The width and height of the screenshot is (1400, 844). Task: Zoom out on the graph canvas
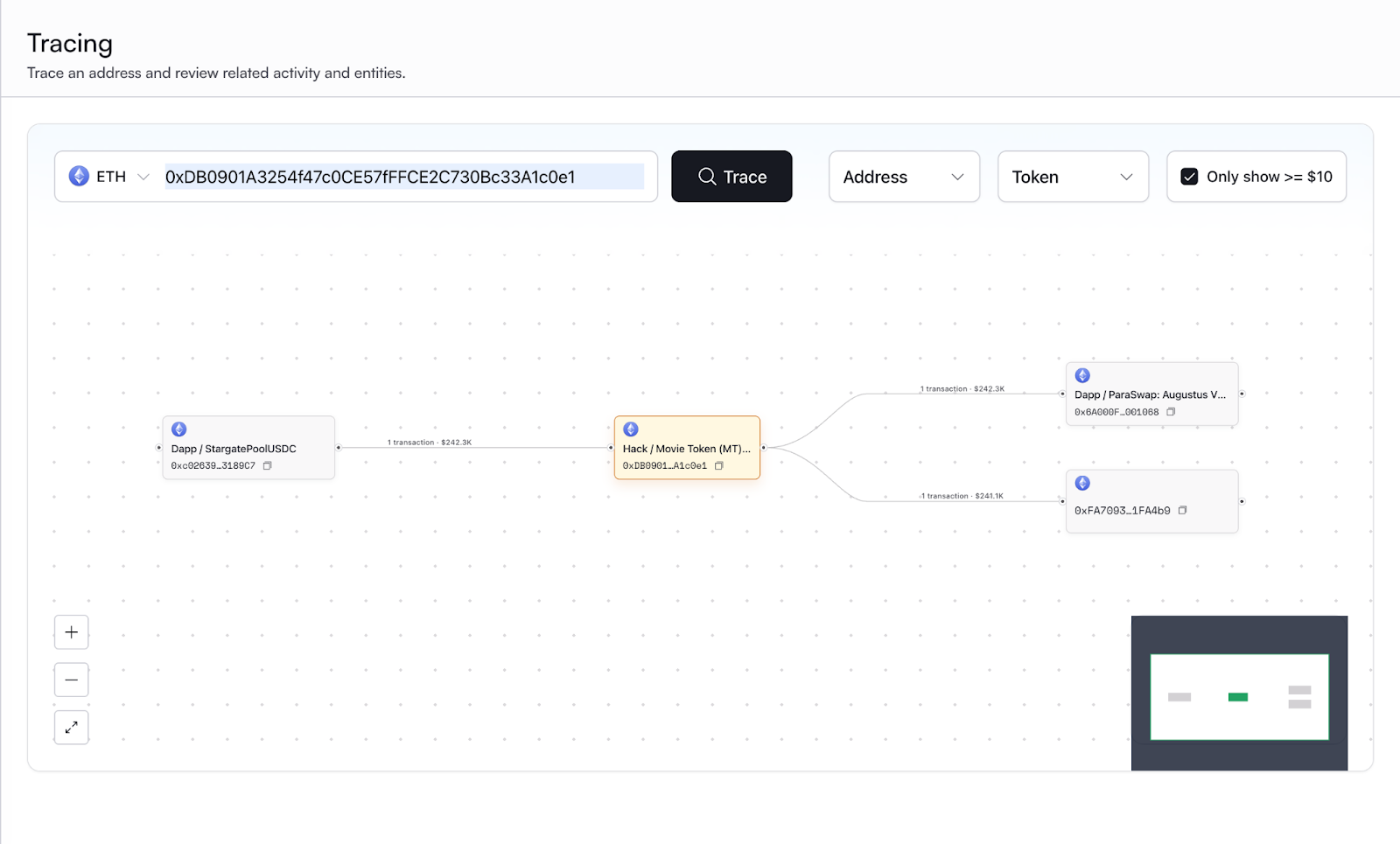click(x=72, y=680)
